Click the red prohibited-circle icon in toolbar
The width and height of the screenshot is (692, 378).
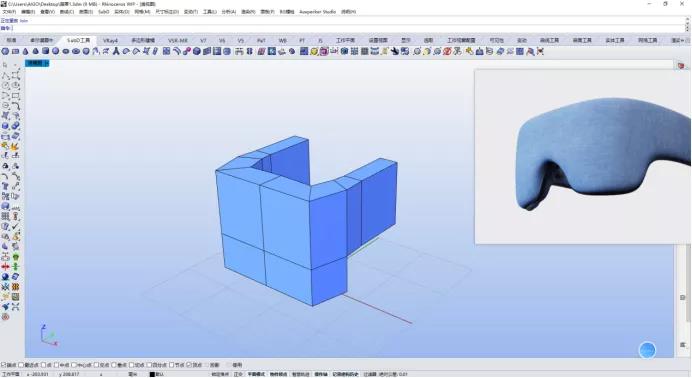click(447, 51)
